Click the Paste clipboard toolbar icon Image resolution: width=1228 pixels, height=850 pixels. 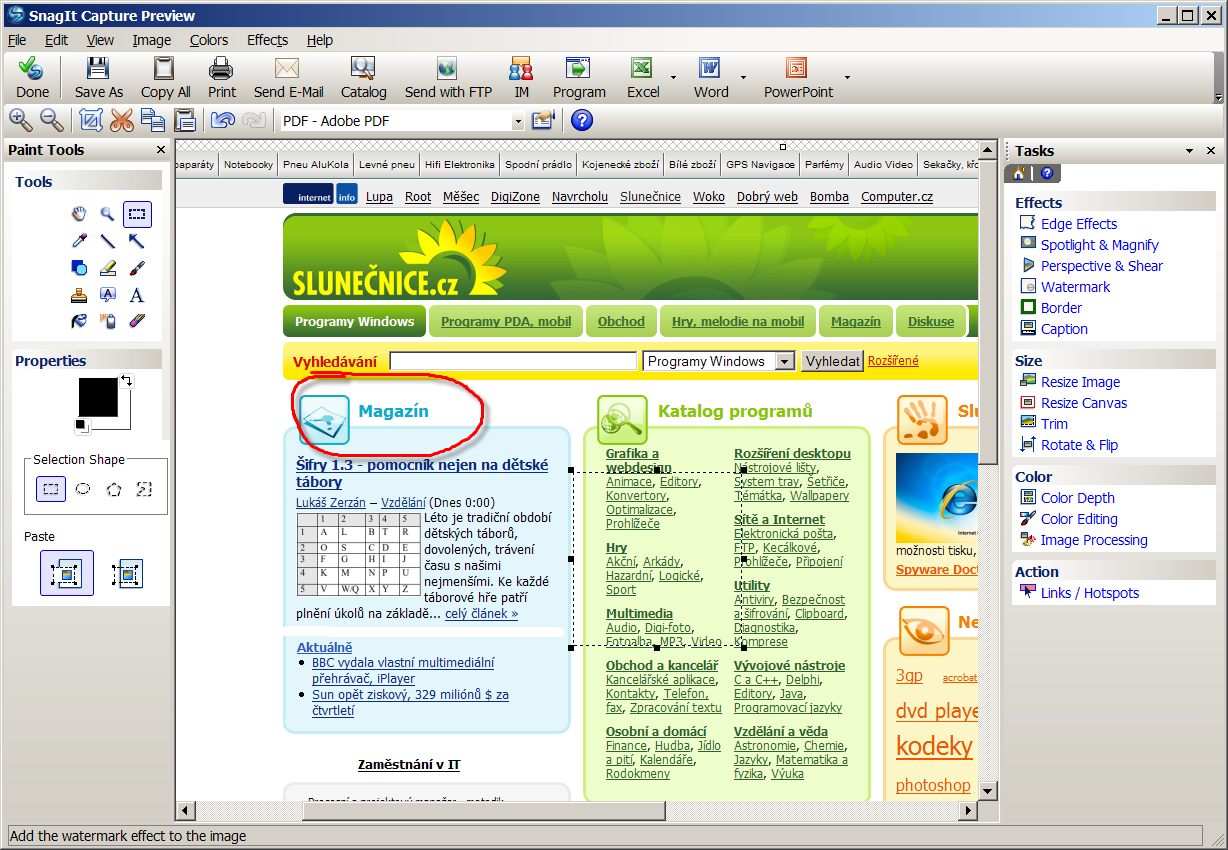click(x=184, y=120)
